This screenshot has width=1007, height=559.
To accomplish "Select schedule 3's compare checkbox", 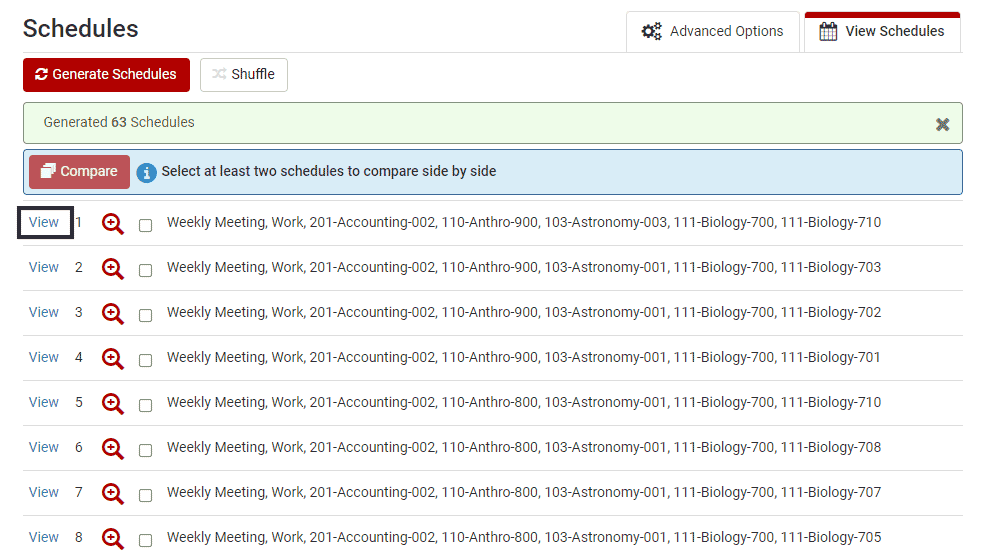I will point(146,315).
